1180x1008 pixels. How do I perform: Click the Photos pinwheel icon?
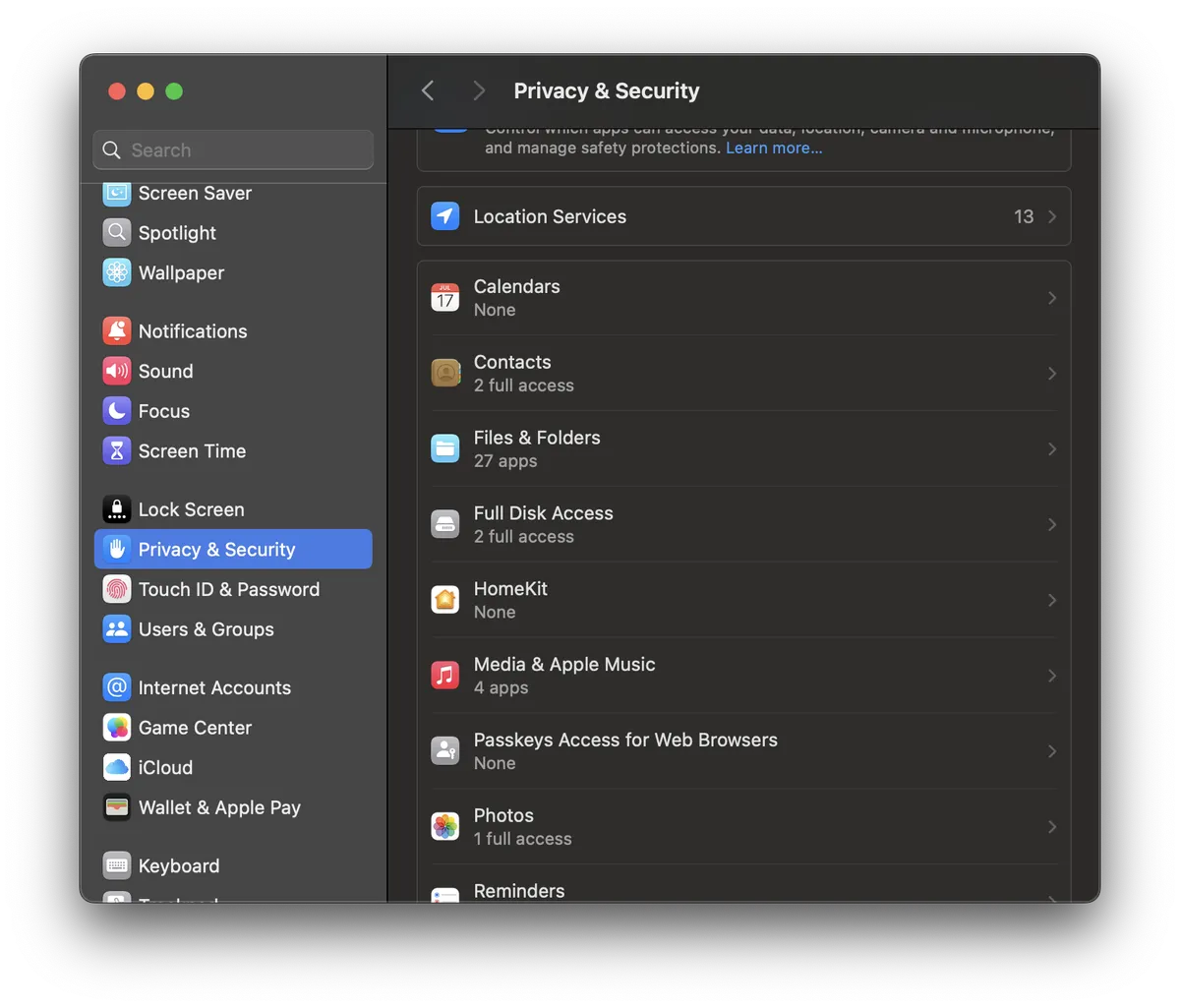pyautogui.click(x=445, y=827)
